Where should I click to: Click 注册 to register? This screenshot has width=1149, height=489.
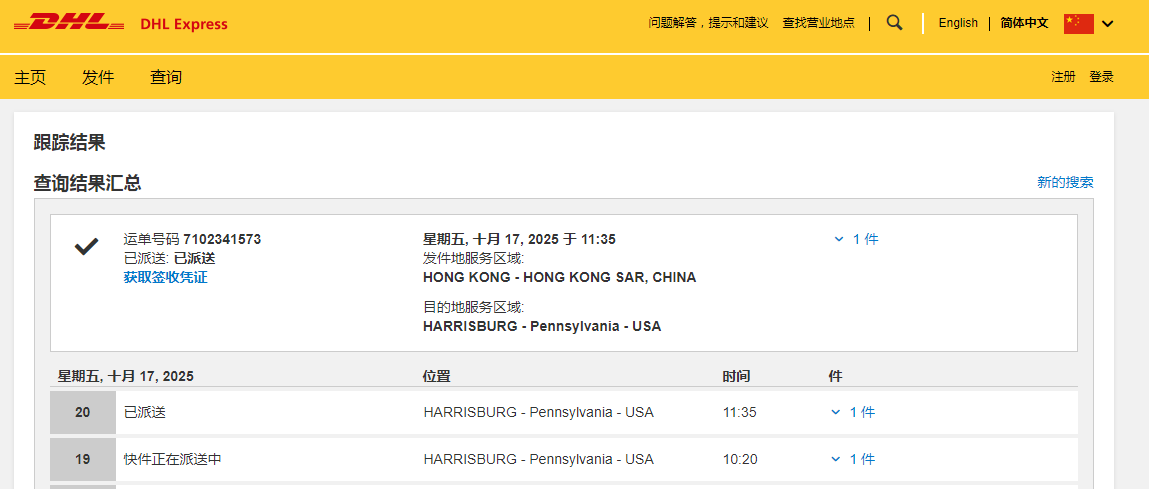click(1063, 77)
